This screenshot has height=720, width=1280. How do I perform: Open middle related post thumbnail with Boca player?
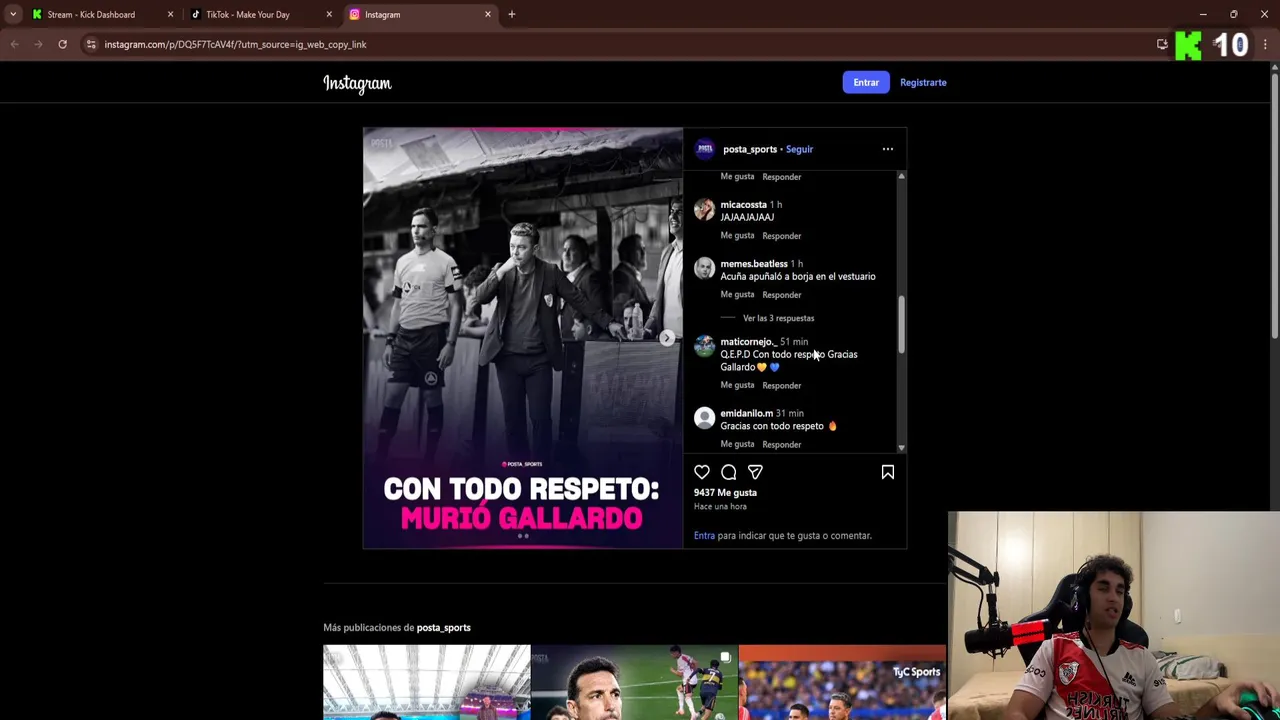tap(635, 682)
